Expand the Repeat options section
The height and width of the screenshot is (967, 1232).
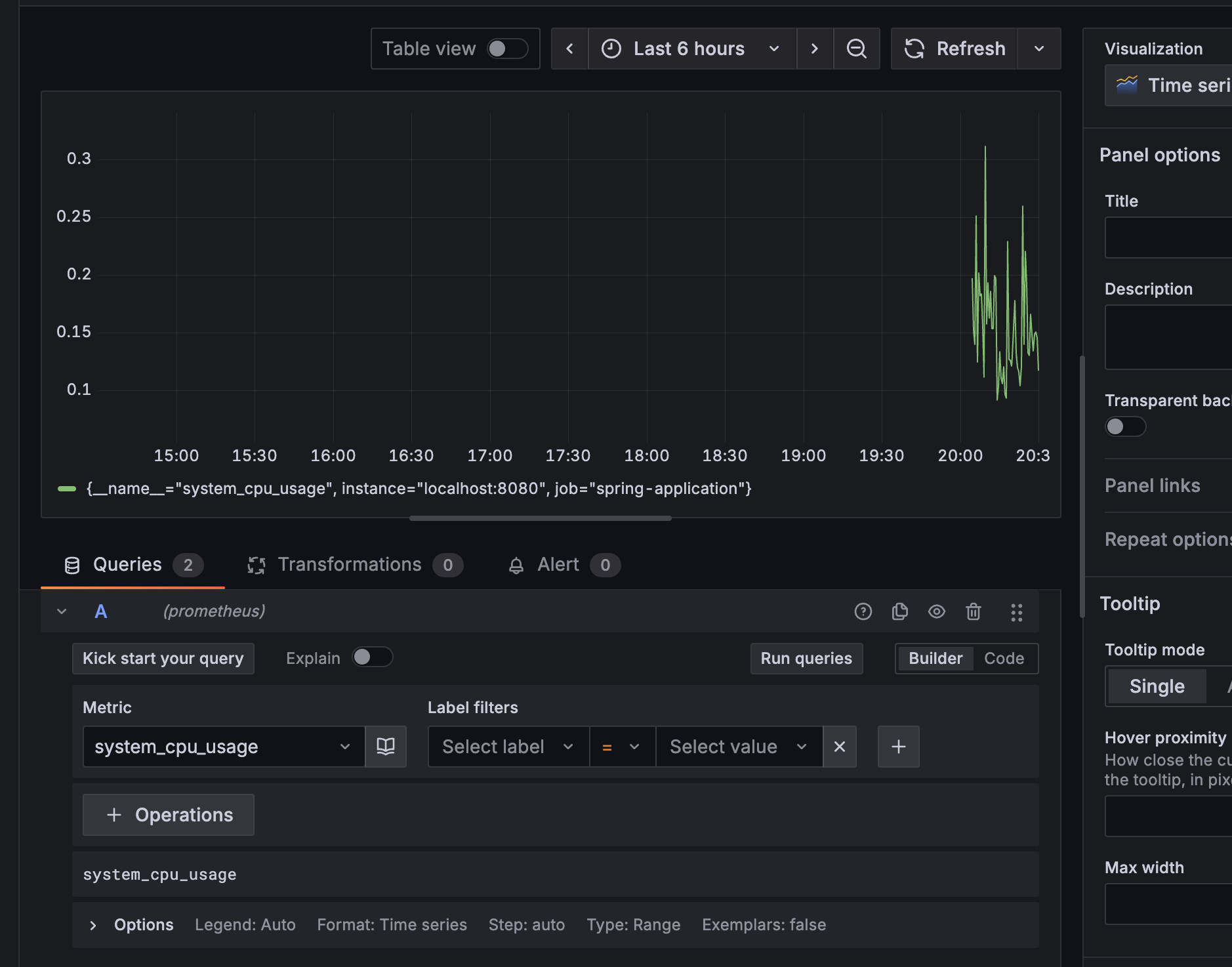coord(1168,539)
